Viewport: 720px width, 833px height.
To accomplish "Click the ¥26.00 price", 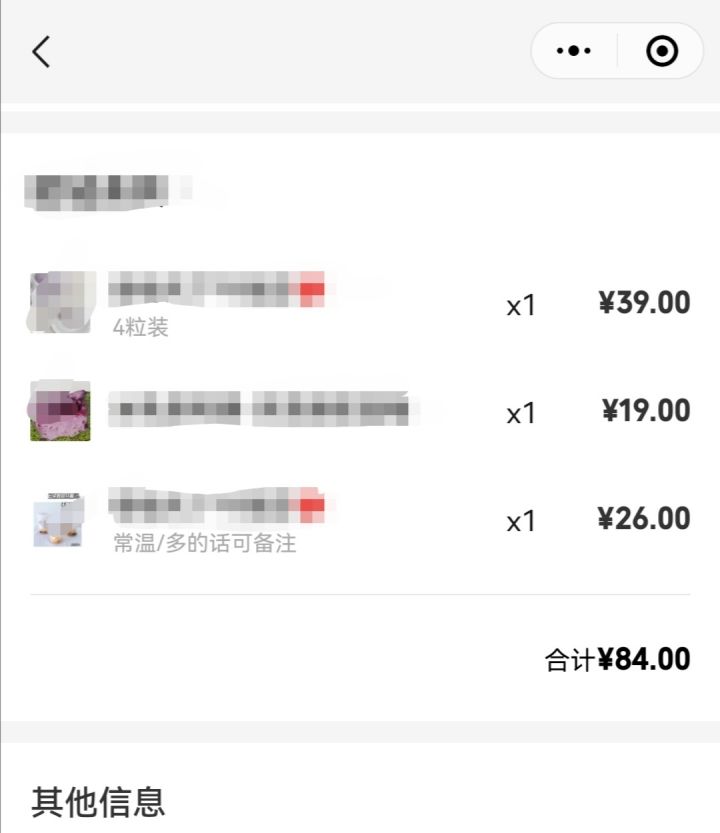I will tap(644, 518).
